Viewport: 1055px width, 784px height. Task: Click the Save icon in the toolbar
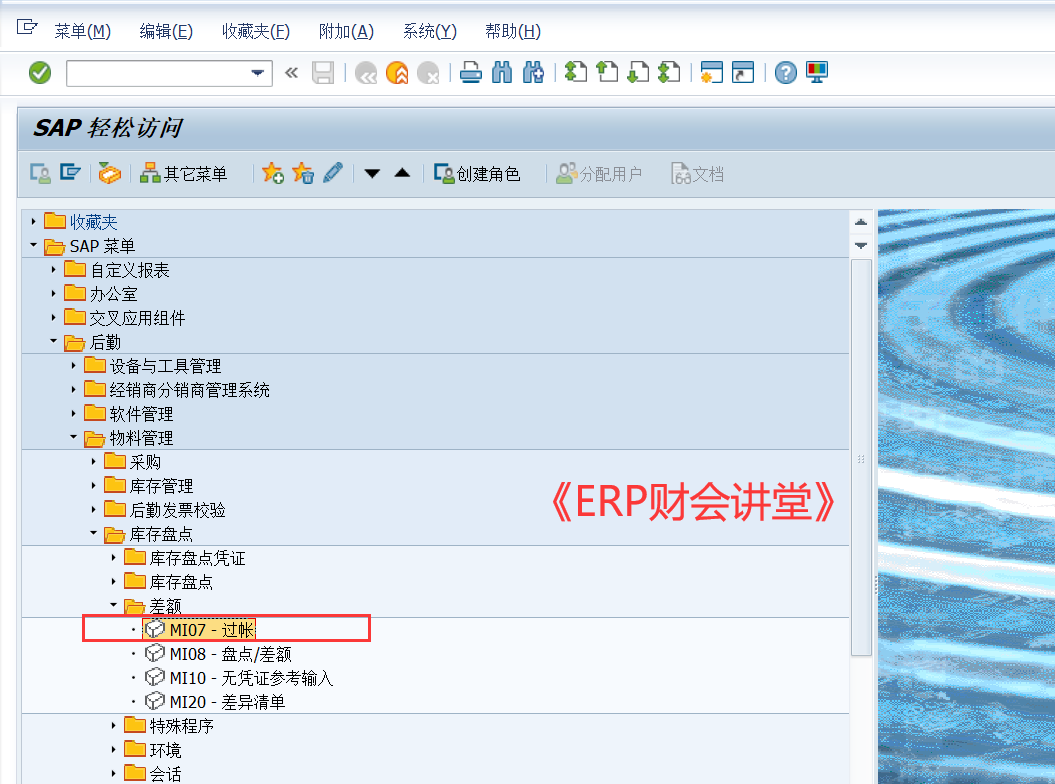[x=323, y=72]
